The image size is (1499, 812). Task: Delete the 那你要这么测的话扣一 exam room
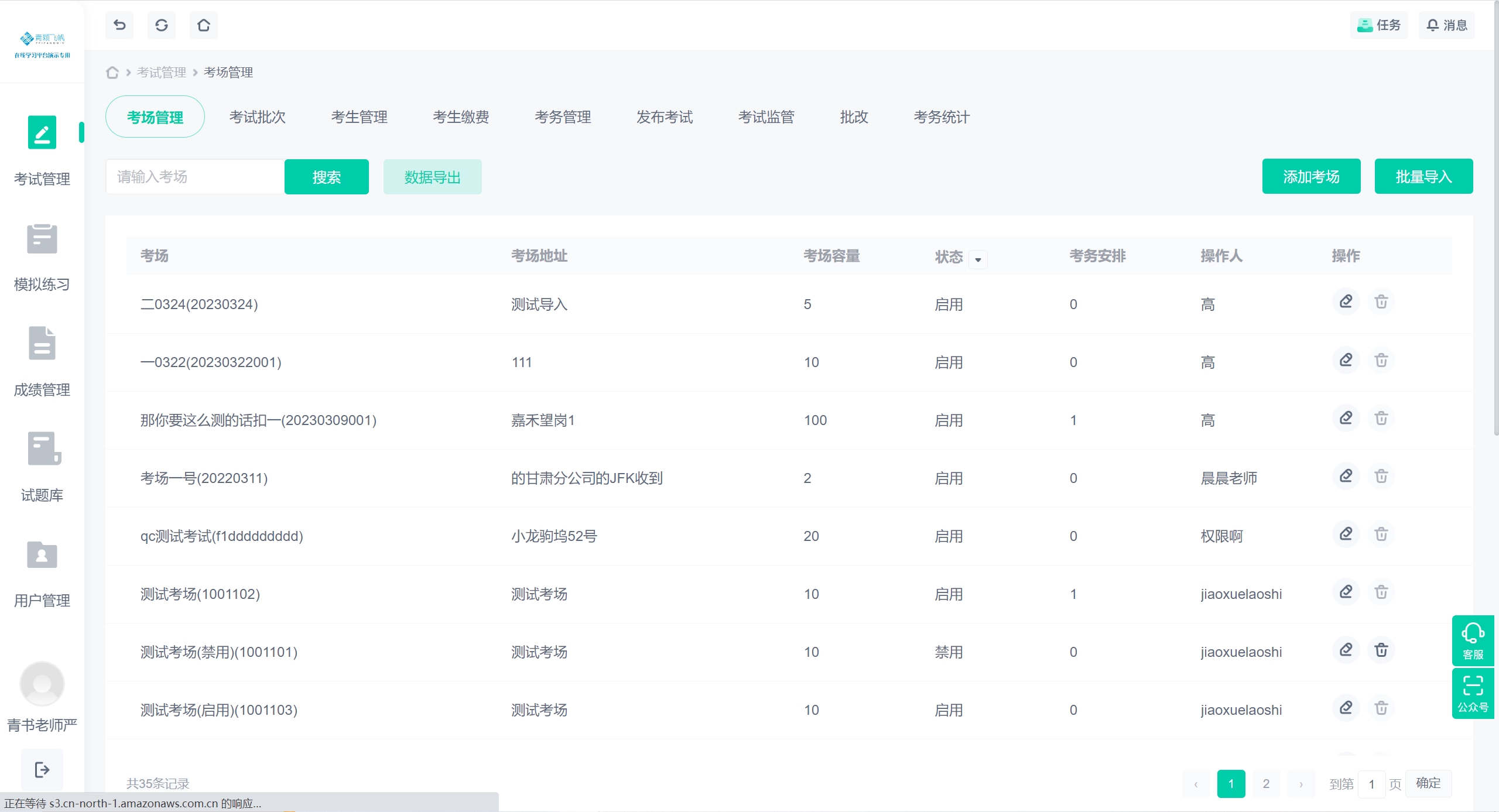tap(1381, 418)
